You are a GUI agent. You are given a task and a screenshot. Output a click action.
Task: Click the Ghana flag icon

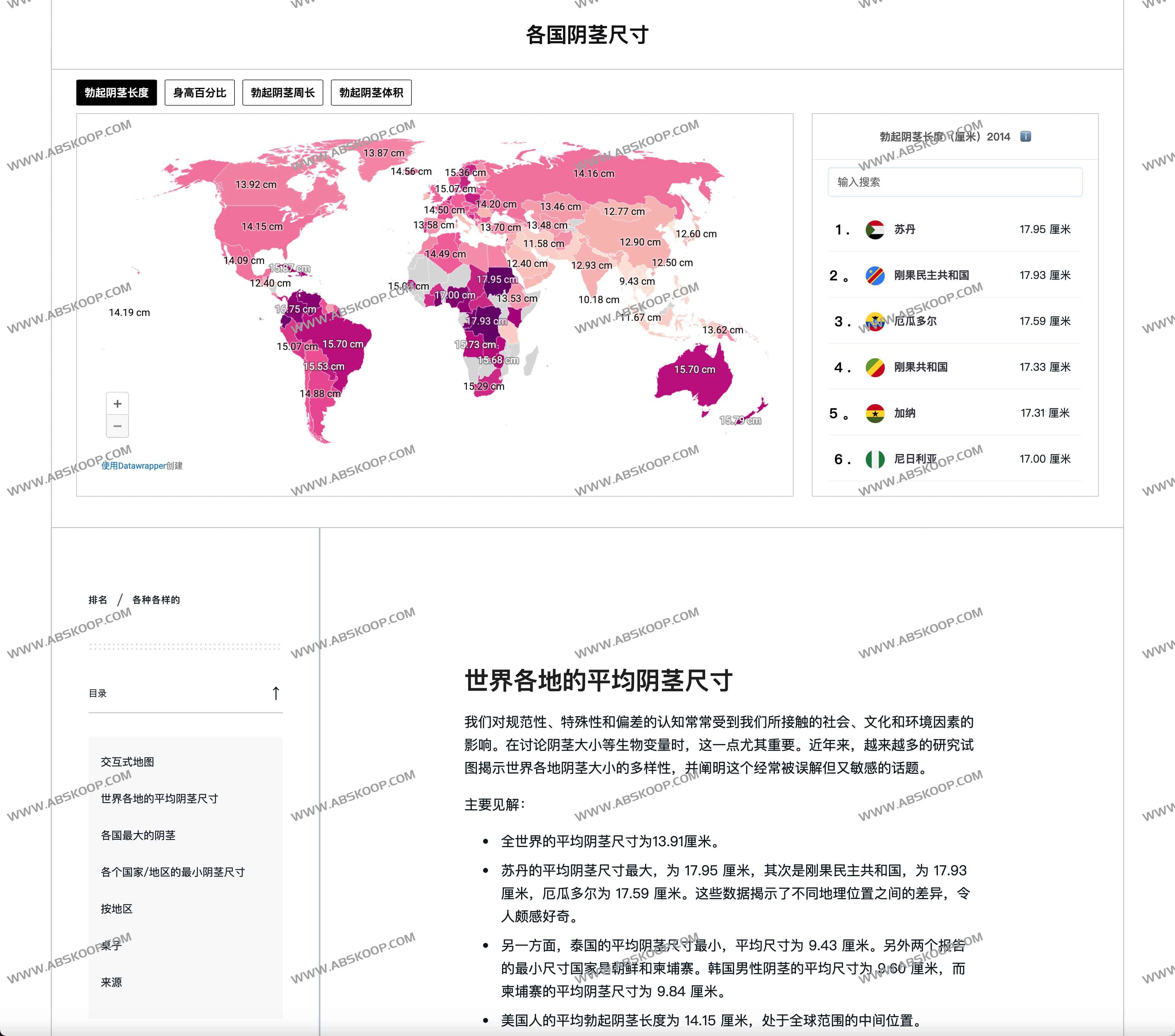pyautogui.click(x=874, y=413)
